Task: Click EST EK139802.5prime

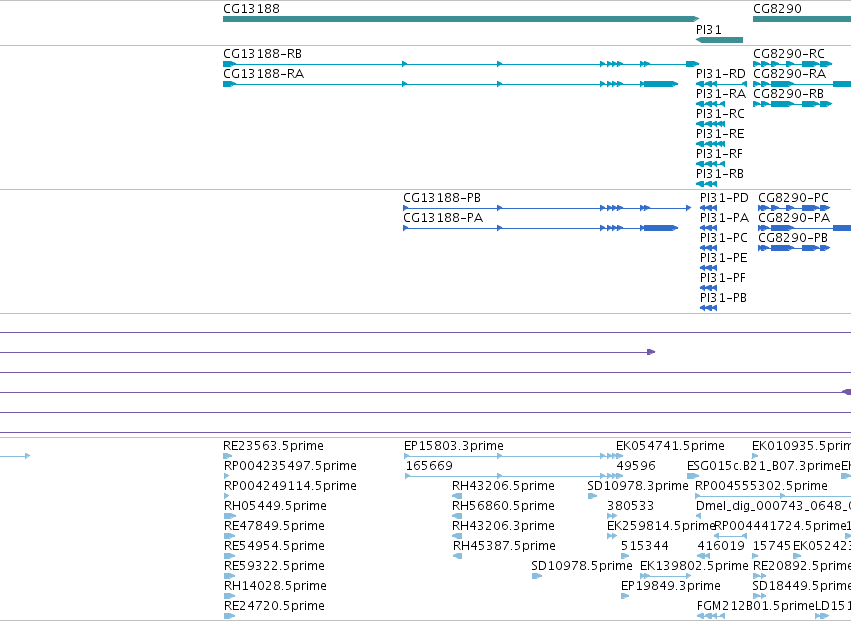Action: pos(694,566)
